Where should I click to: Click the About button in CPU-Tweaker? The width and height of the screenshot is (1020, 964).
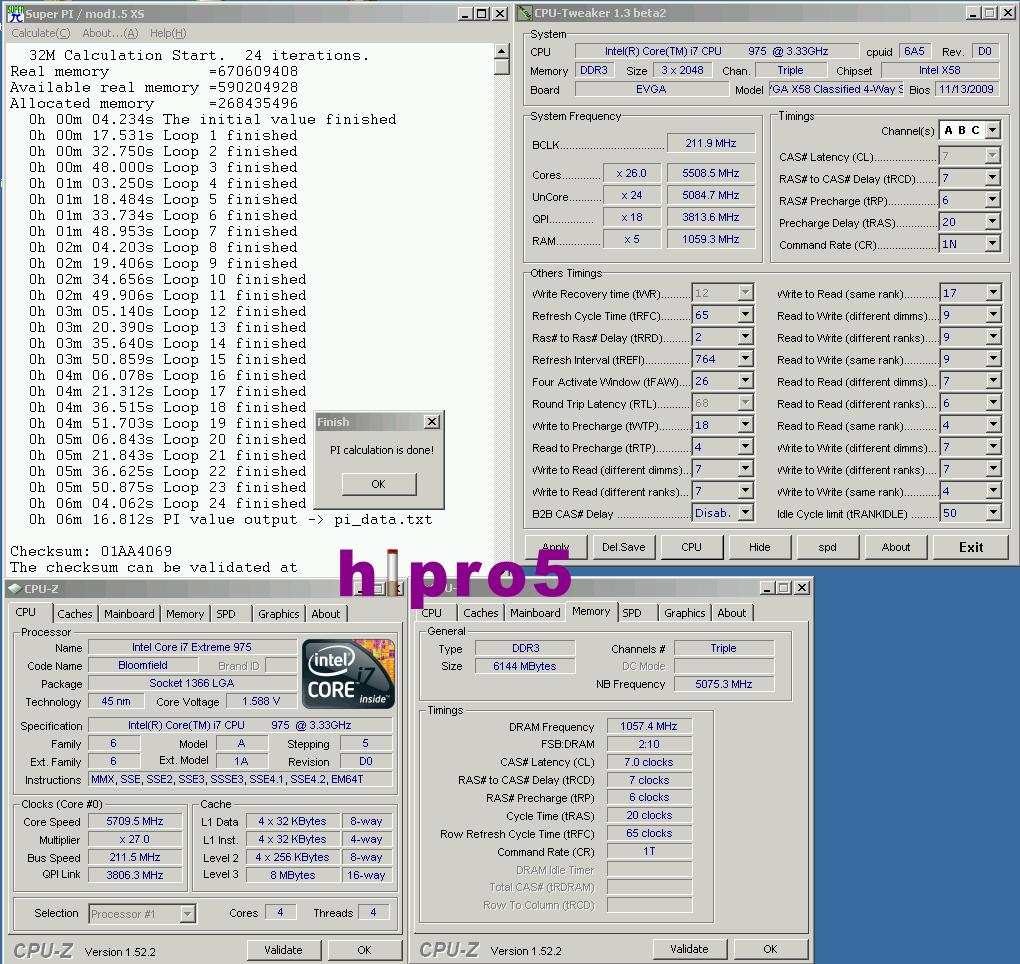[896, 547]
